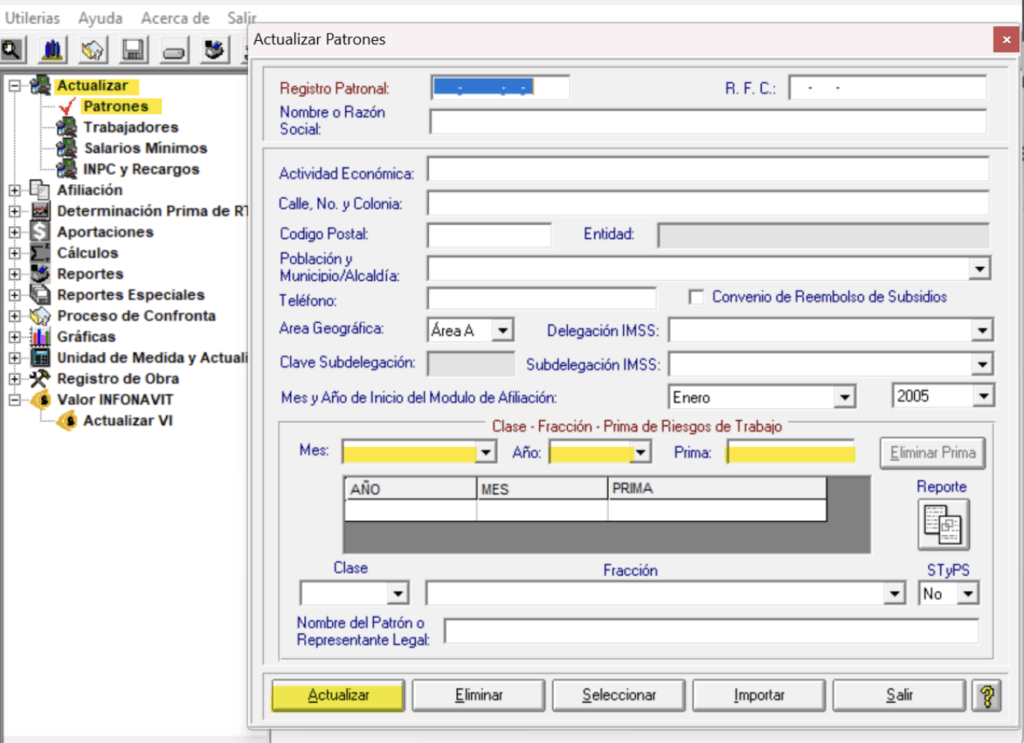Click the Nombre del Patrón o Representante Legal field
The width and height of the screenshot is (1024, 743).
pos(711,631)
